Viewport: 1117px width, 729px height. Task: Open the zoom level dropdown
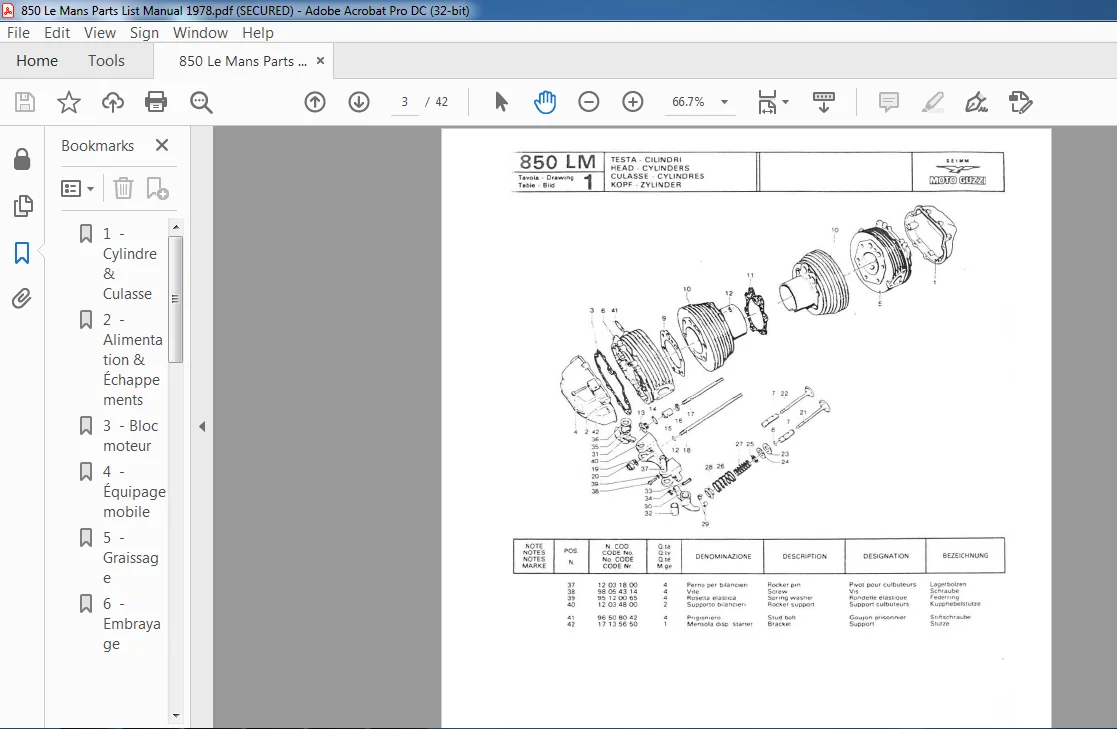724,102
